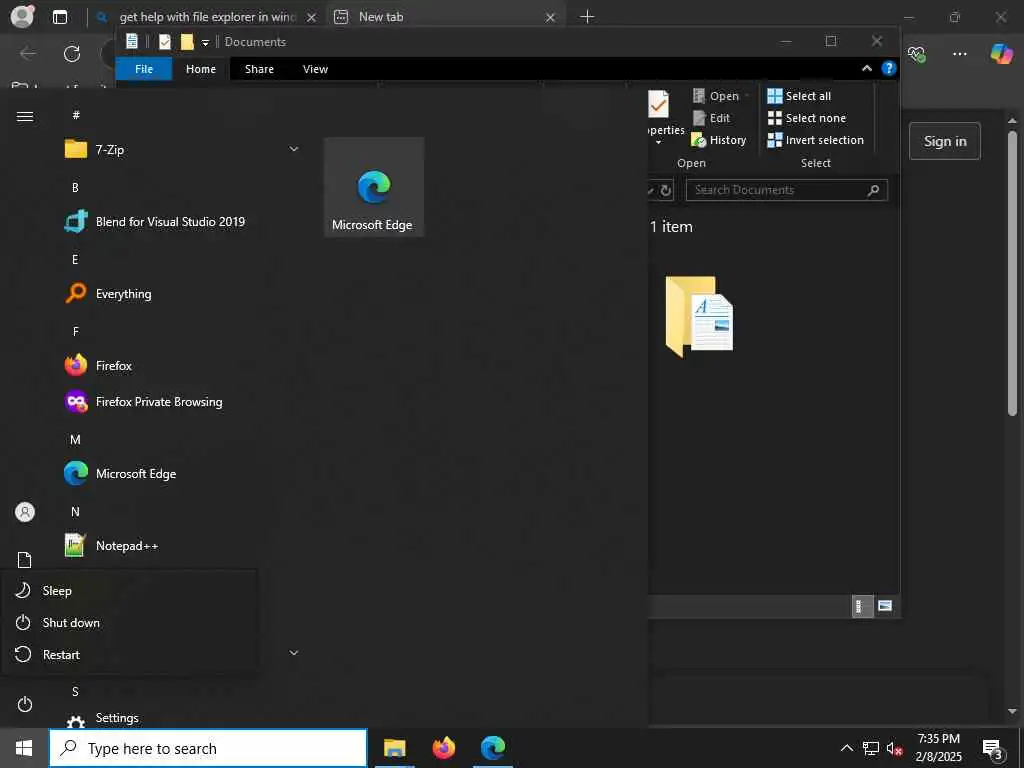The image size is (1024, 768).
Task: Click the quick access Properties checkmark icon
Action: 165,42
